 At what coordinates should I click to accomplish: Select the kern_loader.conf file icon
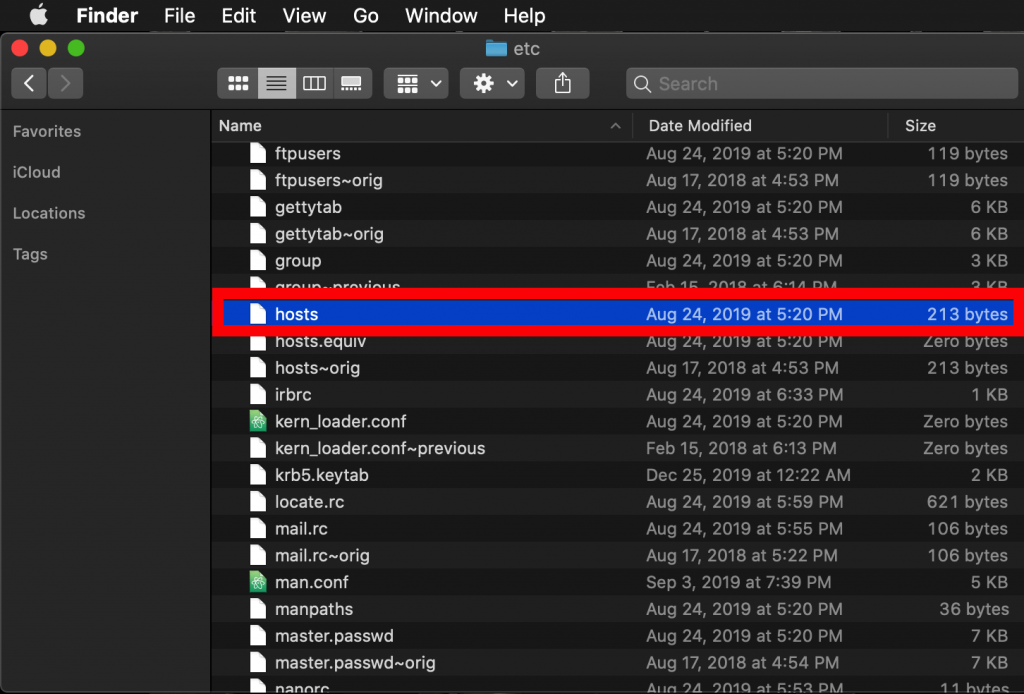click(x=258, y=421)
